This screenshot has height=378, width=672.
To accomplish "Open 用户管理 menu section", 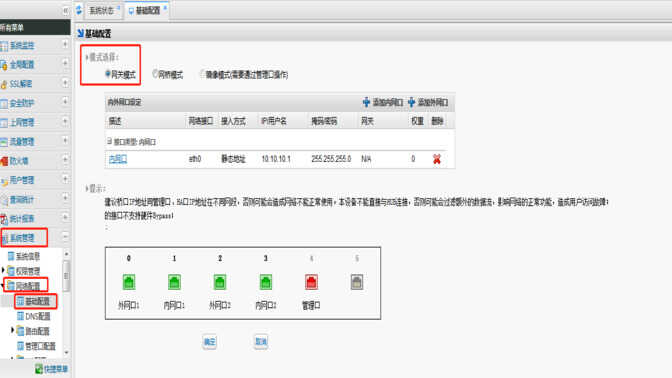I will [22, 180].
